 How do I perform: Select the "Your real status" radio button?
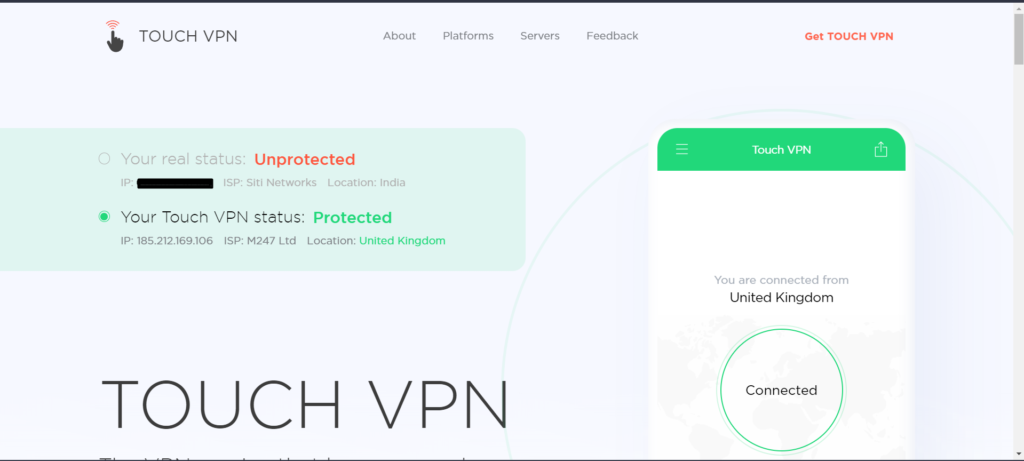(104, 159)
